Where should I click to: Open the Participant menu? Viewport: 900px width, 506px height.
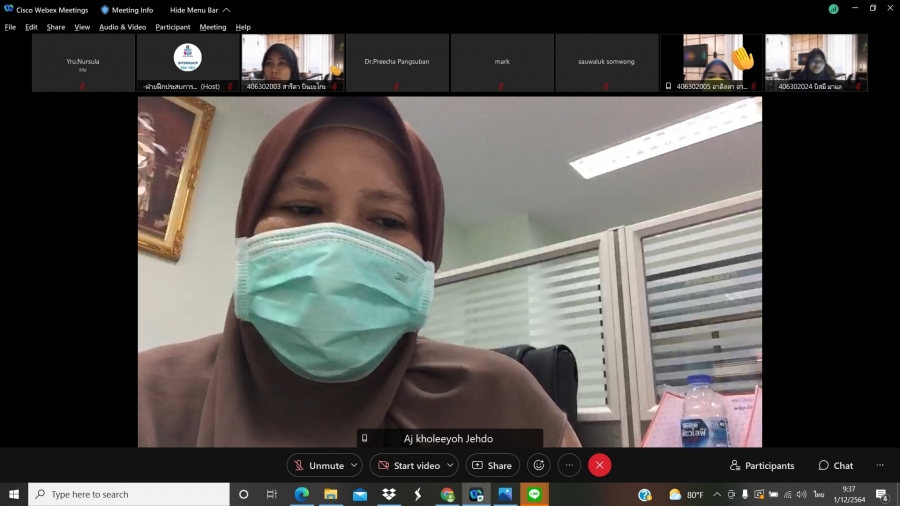click(172, 27)
